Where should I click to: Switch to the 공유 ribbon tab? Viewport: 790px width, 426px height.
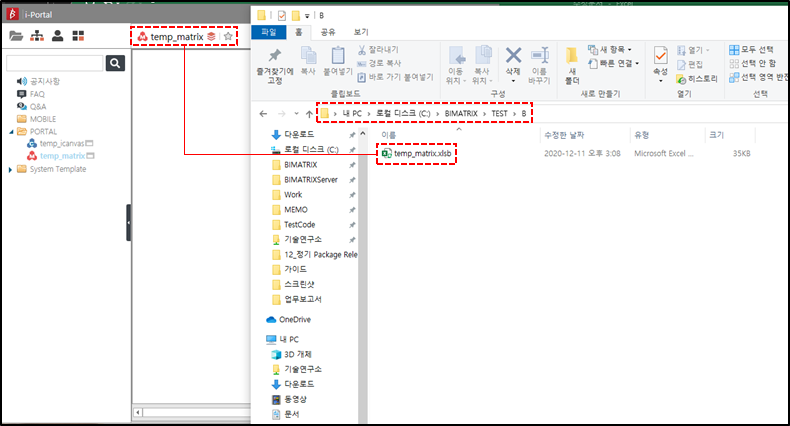328,32
